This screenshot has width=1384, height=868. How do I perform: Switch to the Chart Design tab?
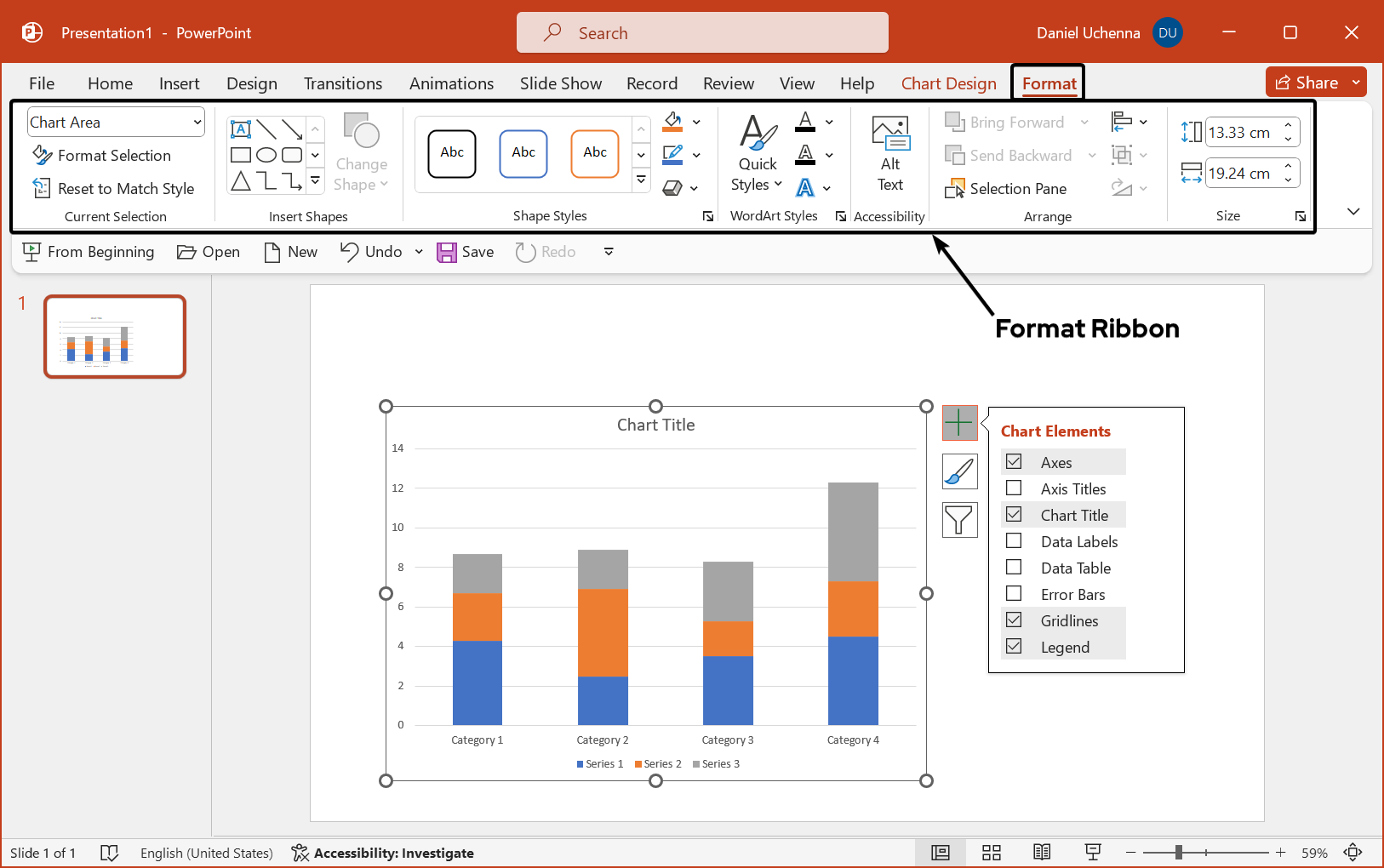click(948, 83)
